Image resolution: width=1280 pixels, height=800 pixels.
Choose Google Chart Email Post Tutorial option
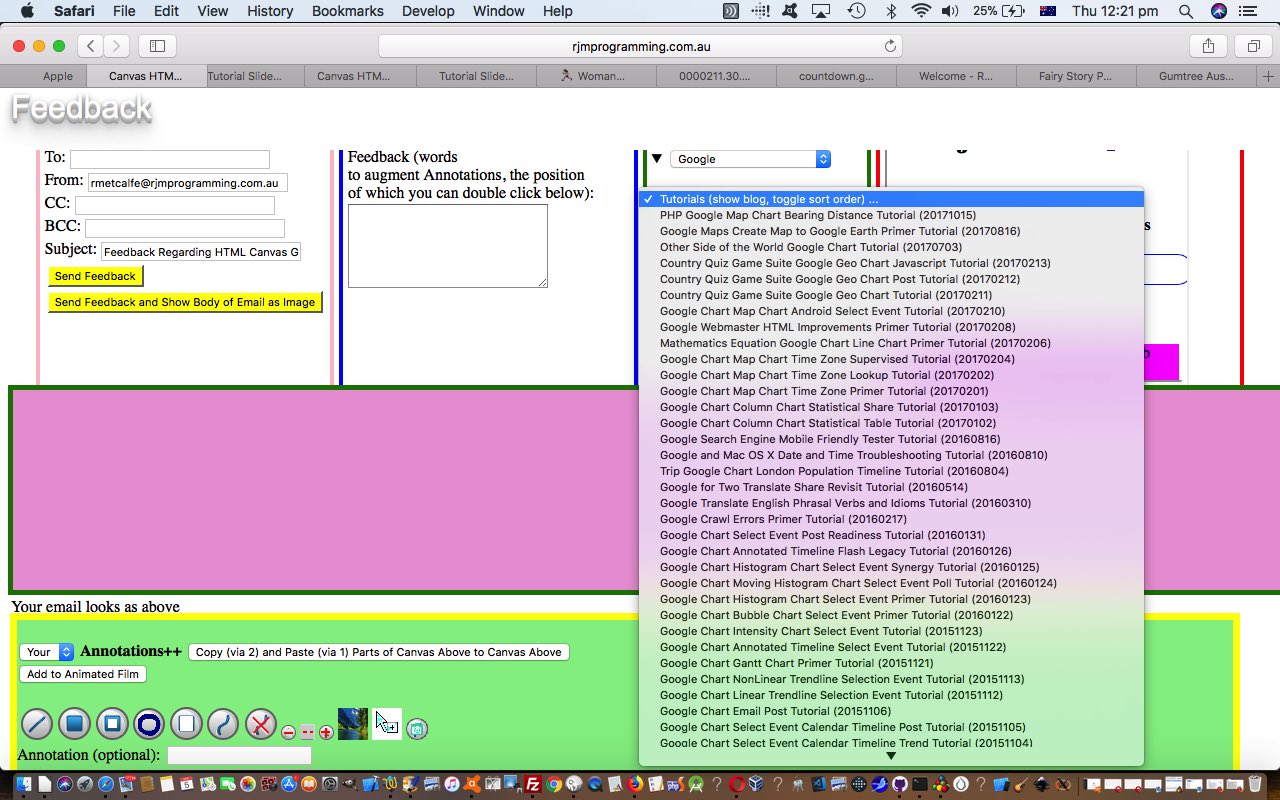(891, 711)
